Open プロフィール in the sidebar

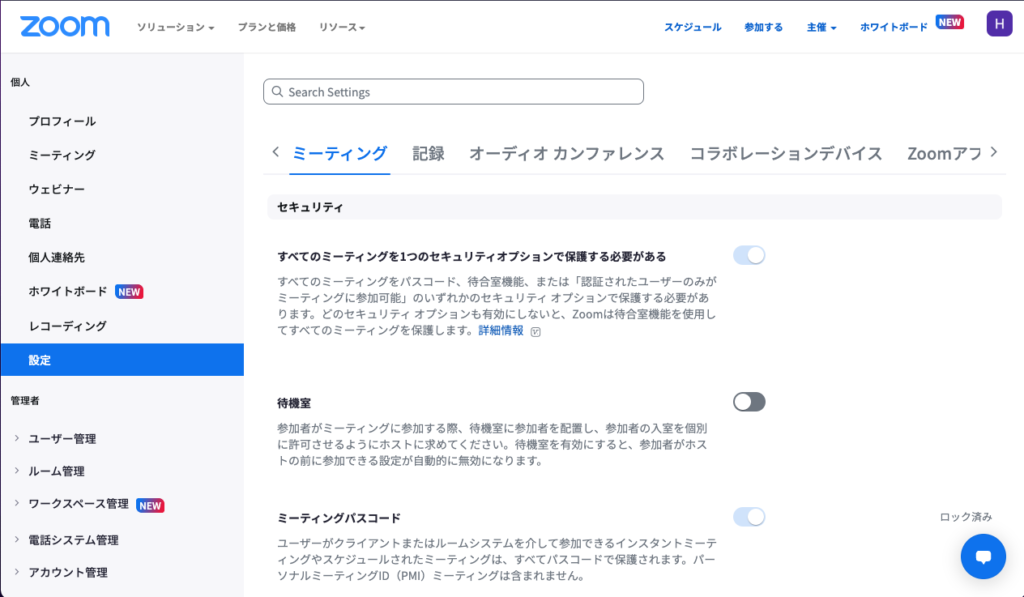(x=62, y=121)
